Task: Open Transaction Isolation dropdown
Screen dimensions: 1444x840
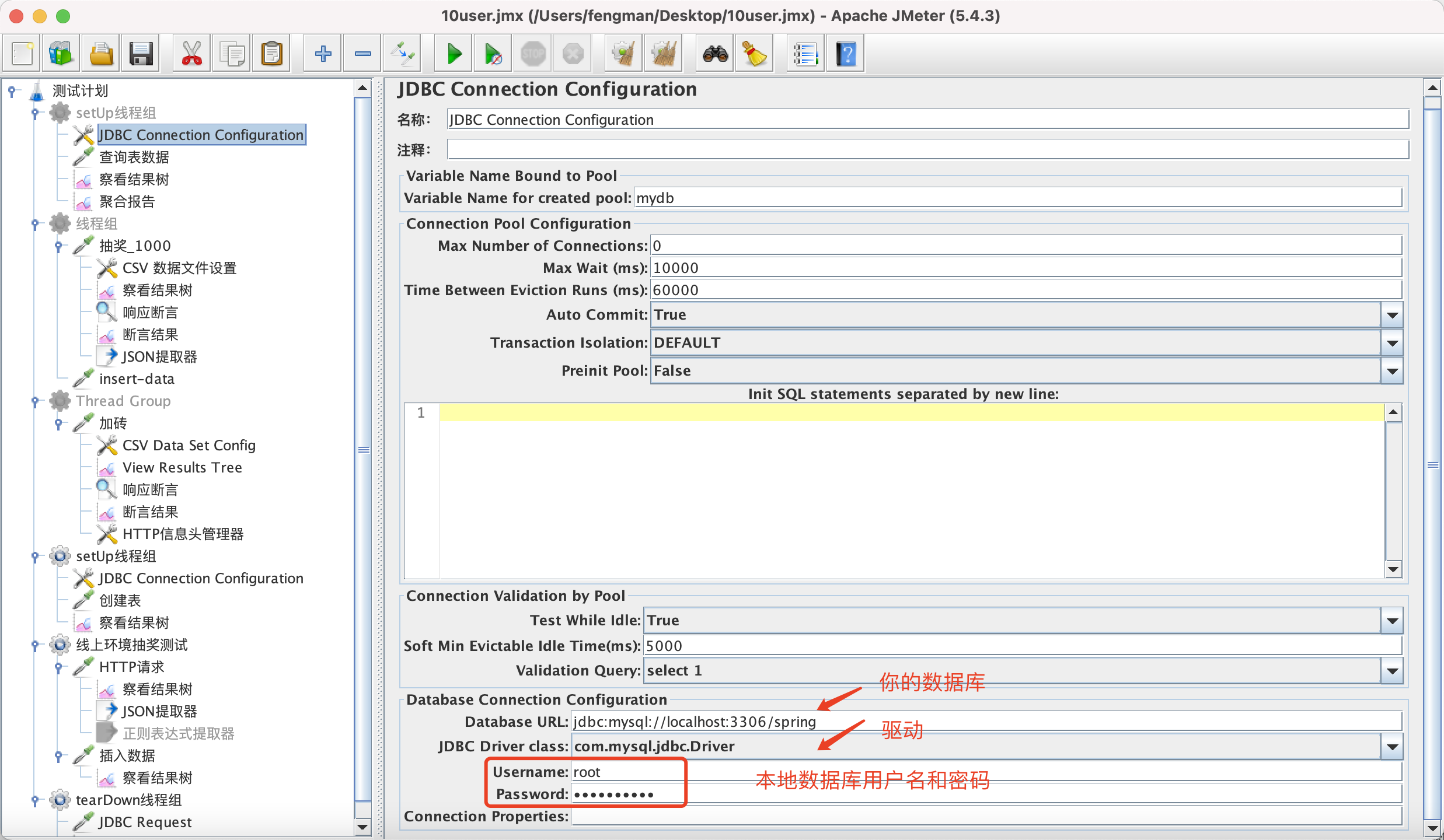Action: (x=1392, y=343)
